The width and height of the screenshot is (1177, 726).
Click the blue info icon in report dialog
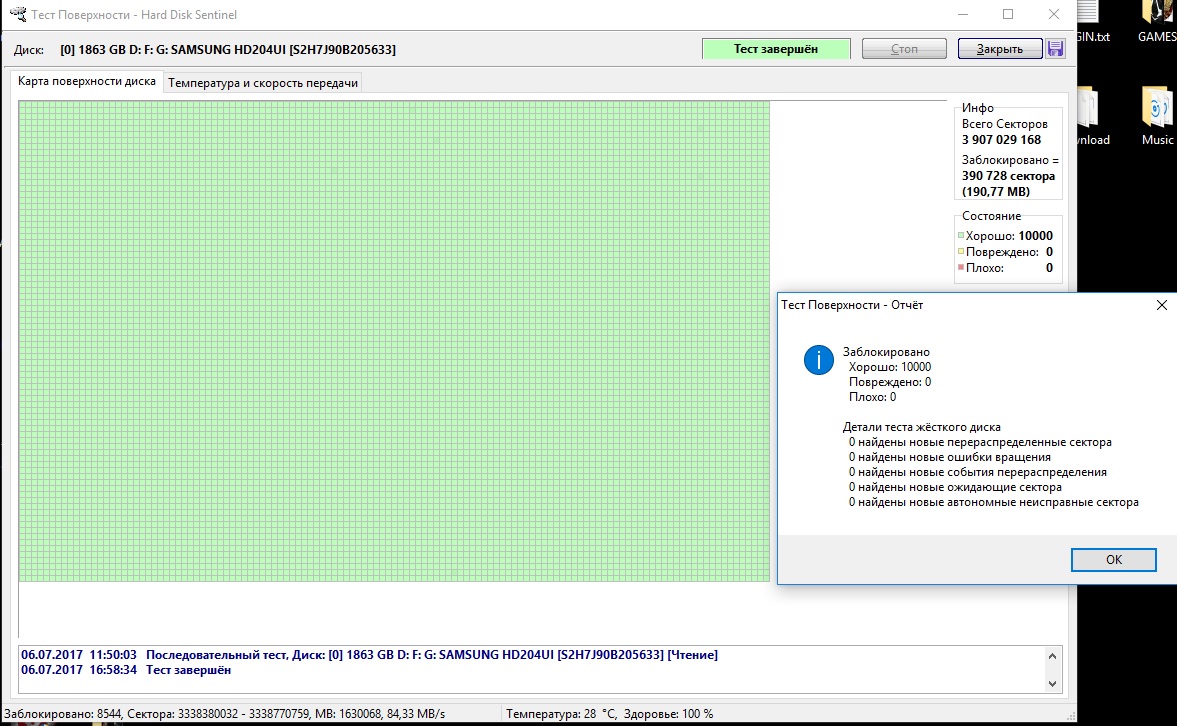(818, 360)
